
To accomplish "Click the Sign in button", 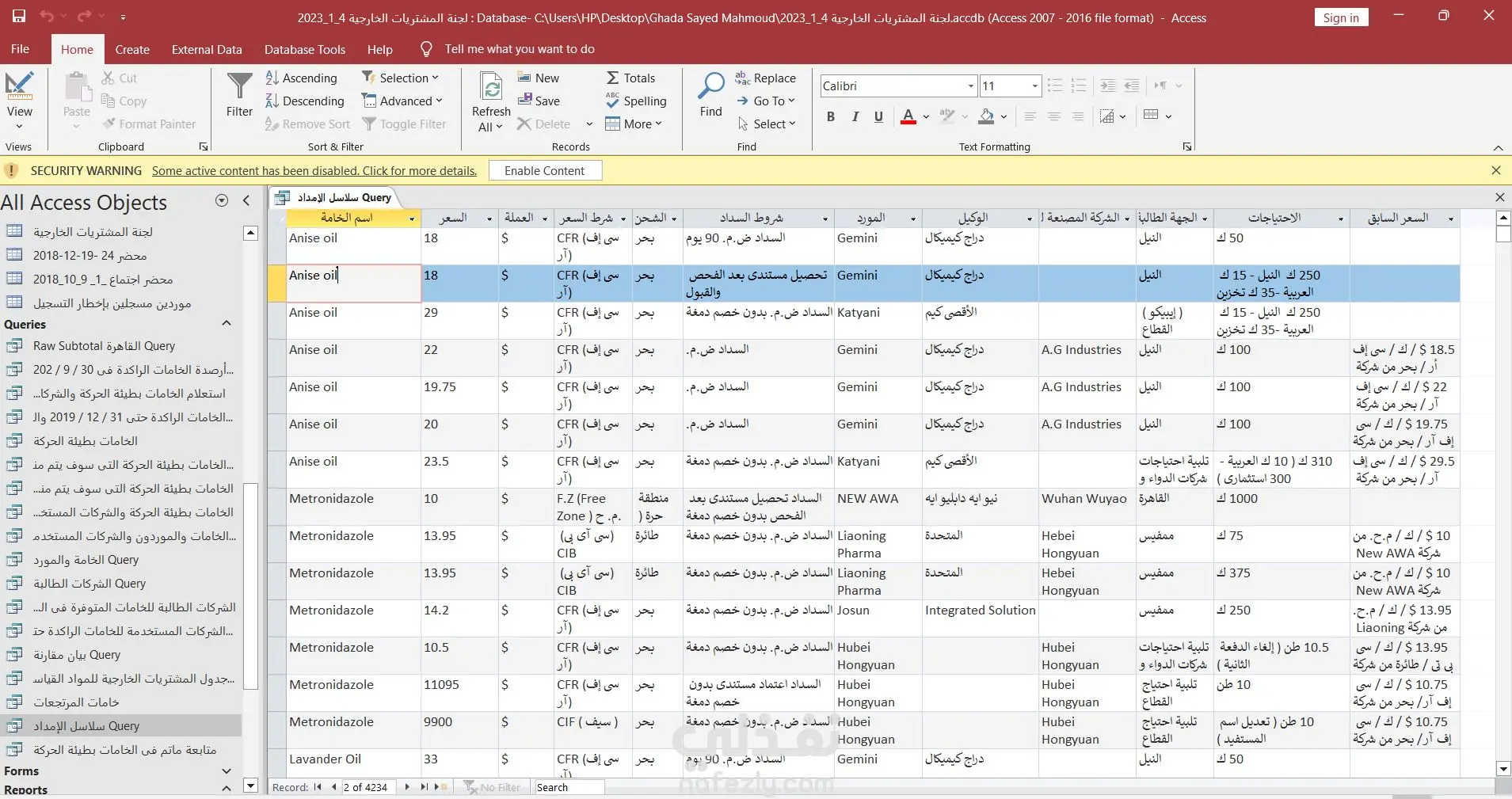I will [1341, 17].
